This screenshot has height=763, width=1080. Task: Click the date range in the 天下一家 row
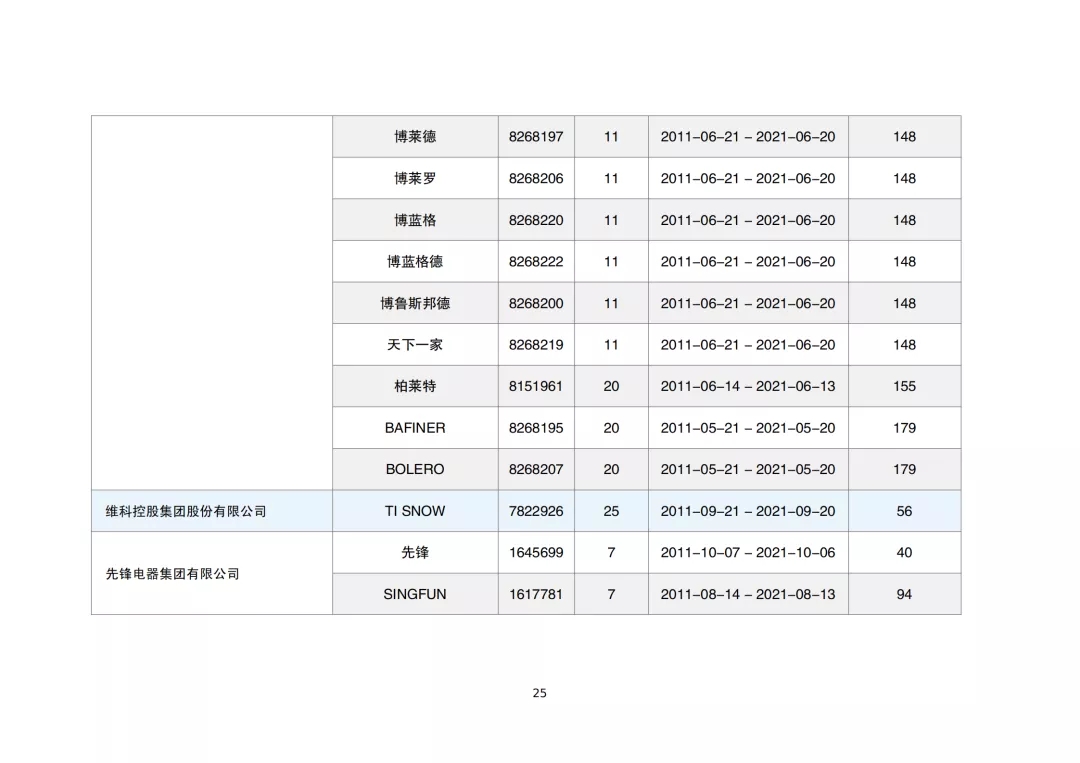[x=748, y=345]
